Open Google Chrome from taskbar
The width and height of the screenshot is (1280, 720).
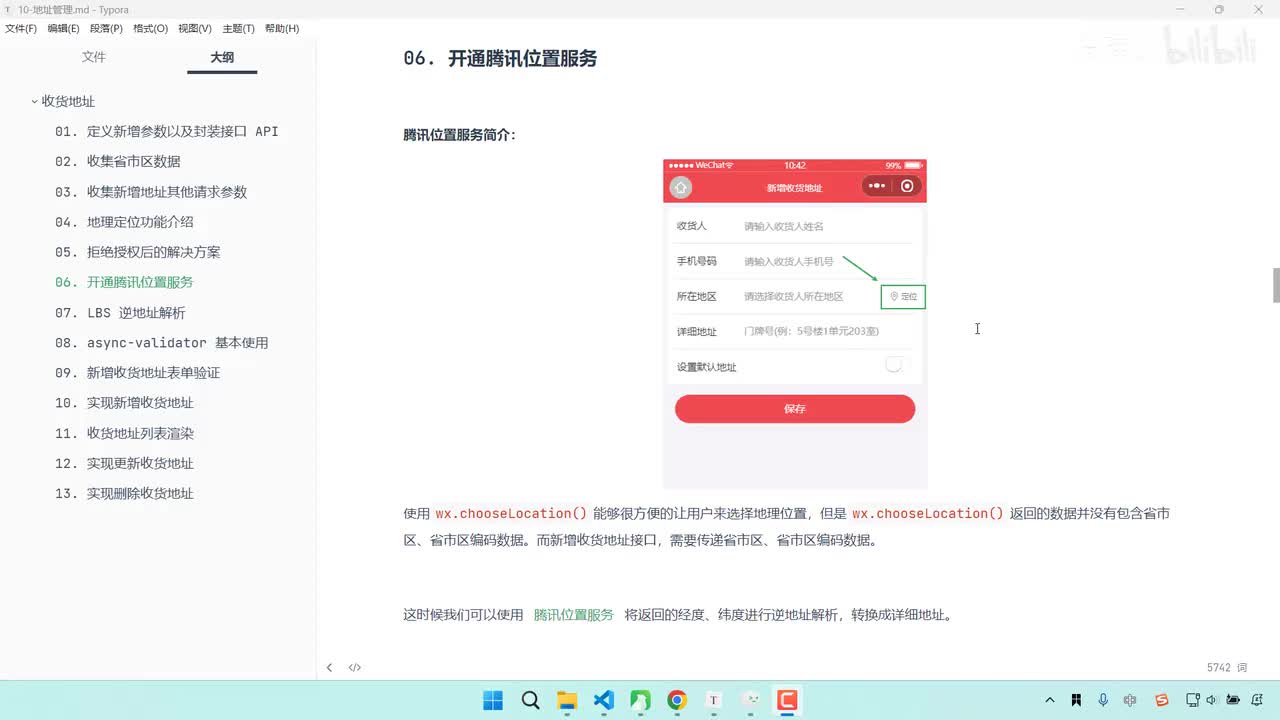pyautogui.click(x=677, y=700)
